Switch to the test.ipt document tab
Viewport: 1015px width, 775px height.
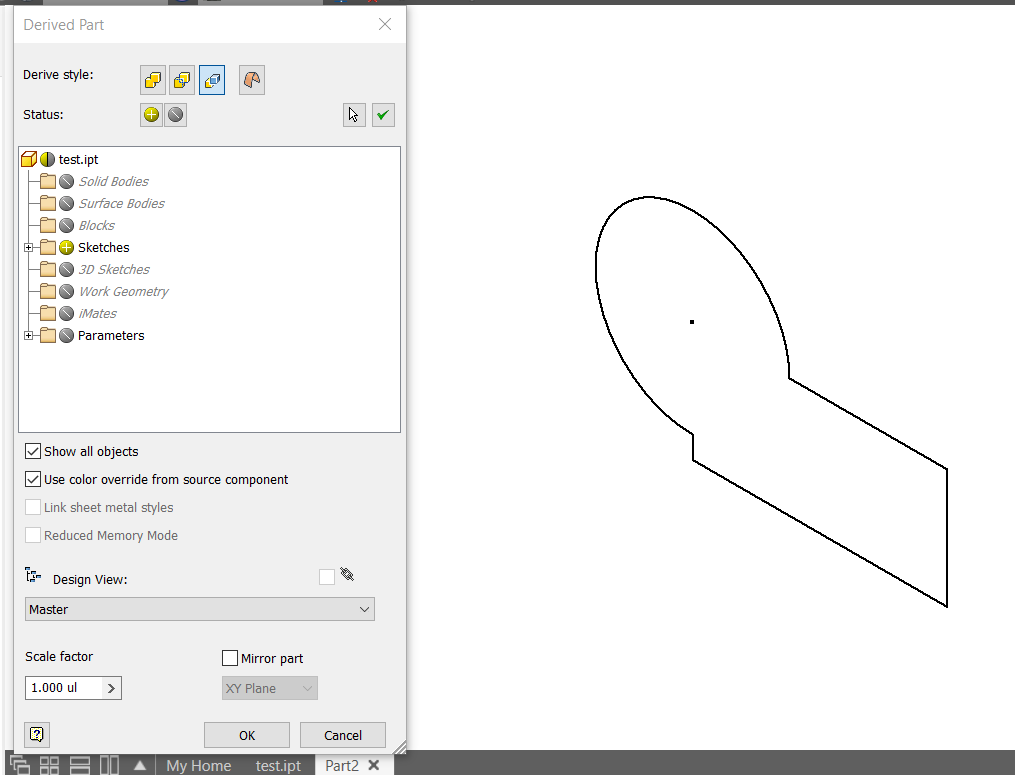(x=278, y=766)
